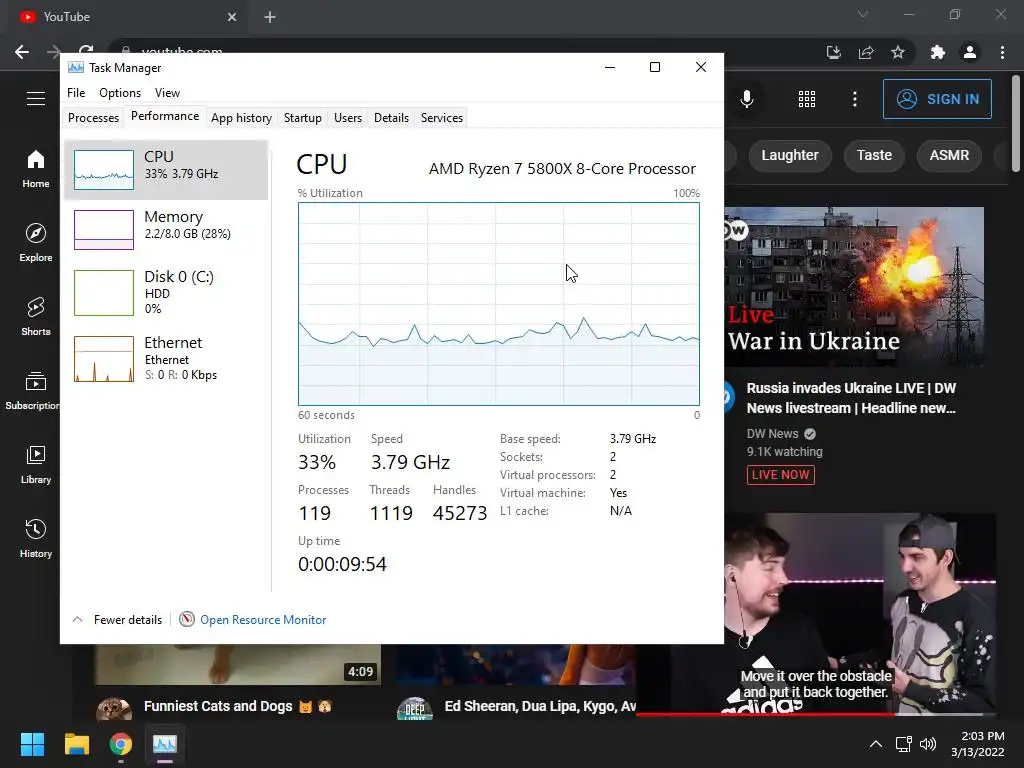Viewport: 1024px width, 768px height.
Task: Click Chrome icon on taskbar
Action: (x=120, y=744)
